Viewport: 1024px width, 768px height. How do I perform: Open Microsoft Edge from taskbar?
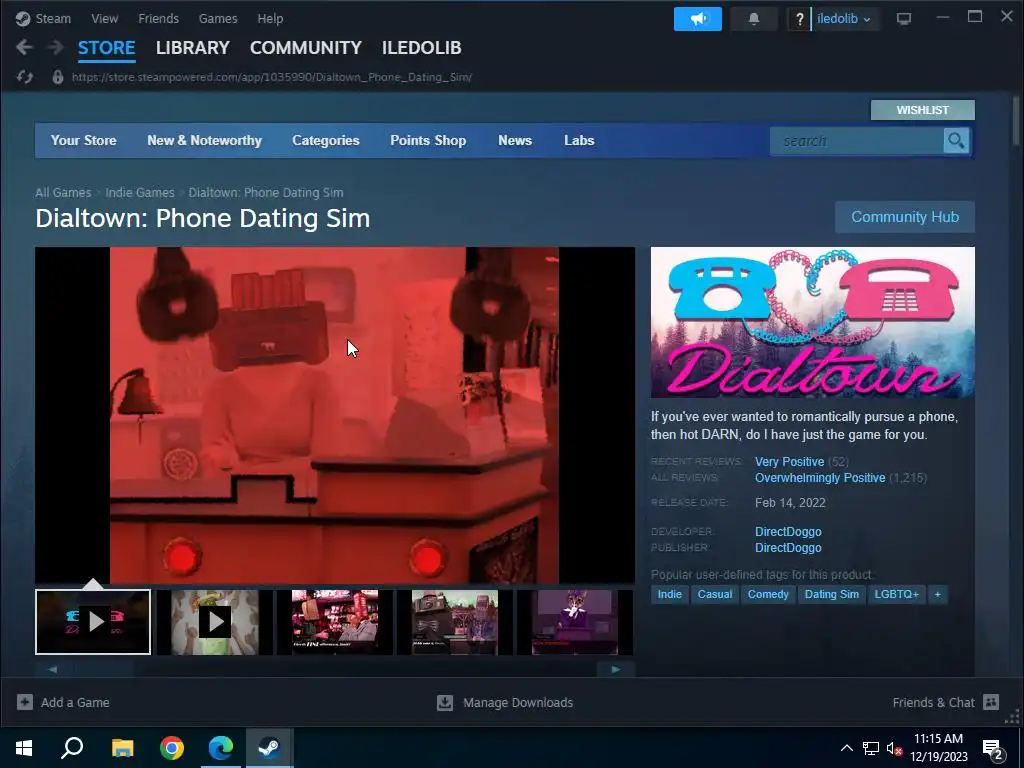221,748
